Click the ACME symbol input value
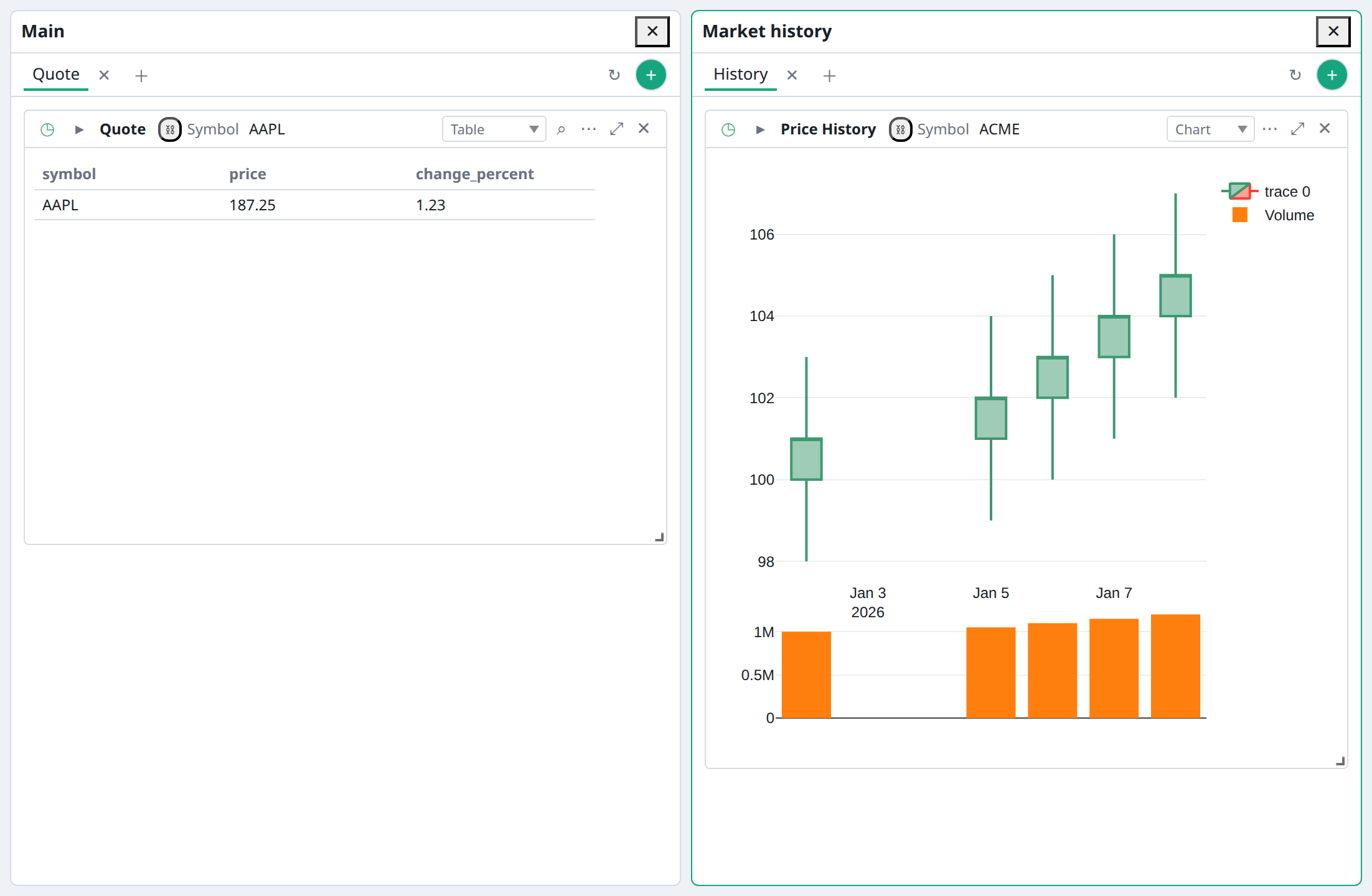Screen dimensions: 1372x896 [x=999, y=129]
